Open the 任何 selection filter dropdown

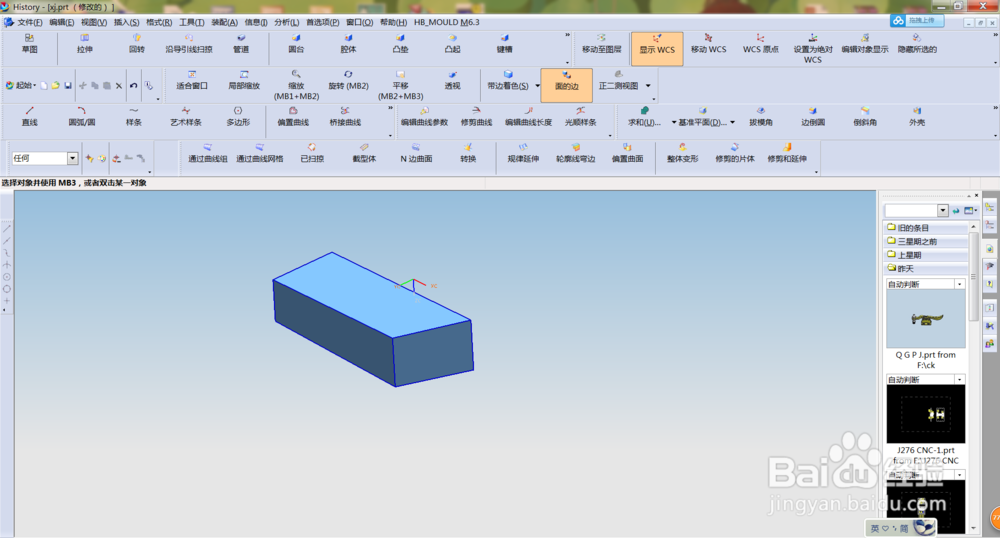pyautogui.click(x=72, y=158)
